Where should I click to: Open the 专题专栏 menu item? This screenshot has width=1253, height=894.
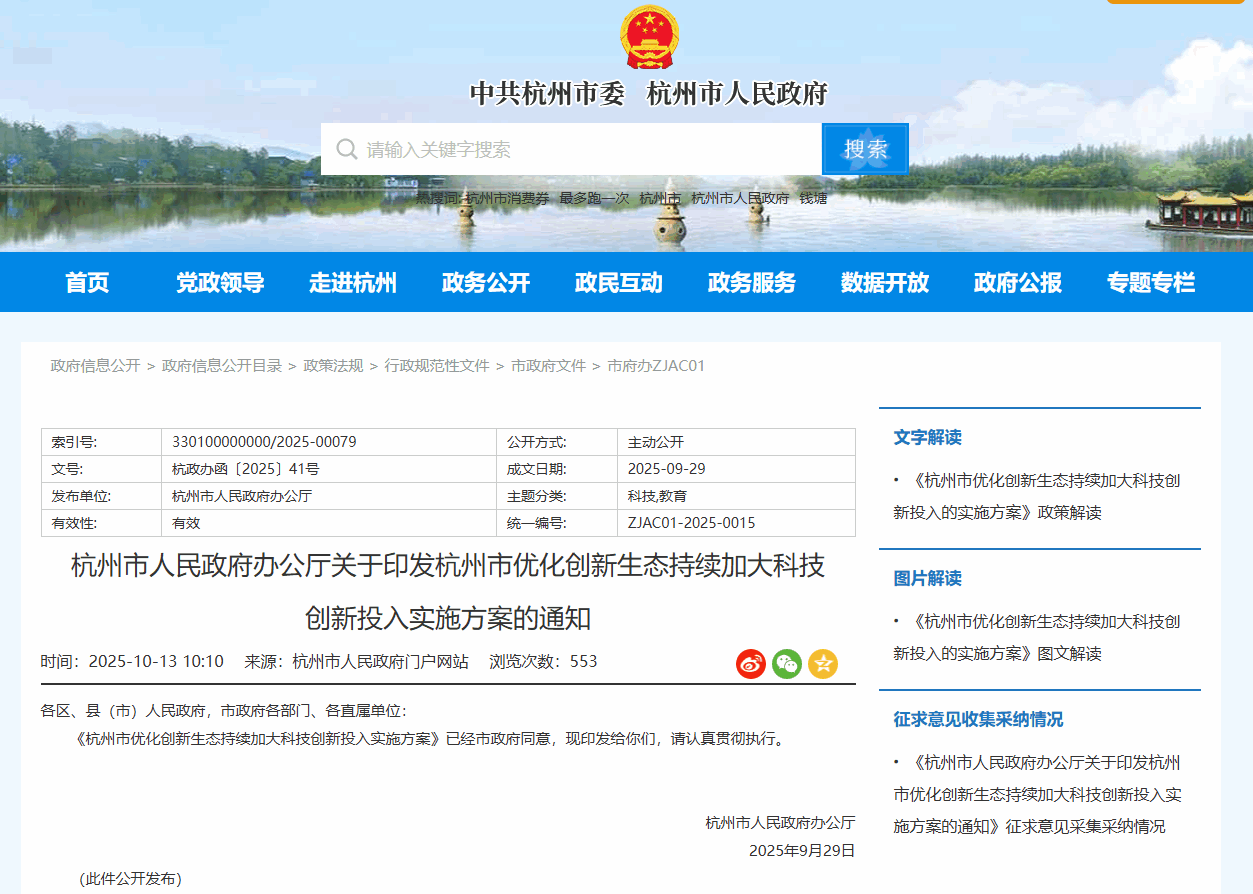[x=1151, y=283]
